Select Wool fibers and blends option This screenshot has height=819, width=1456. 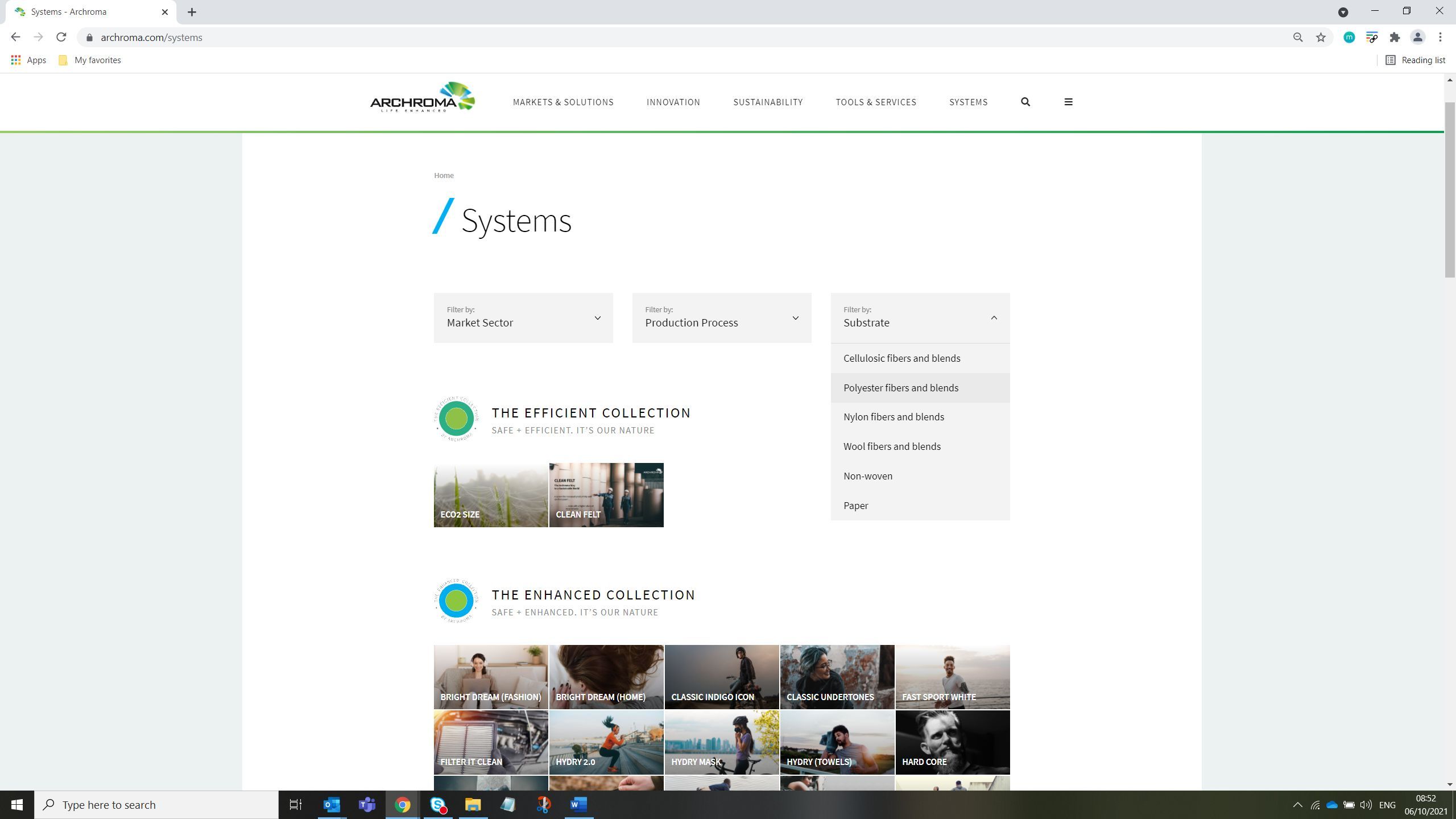(920, 446)
